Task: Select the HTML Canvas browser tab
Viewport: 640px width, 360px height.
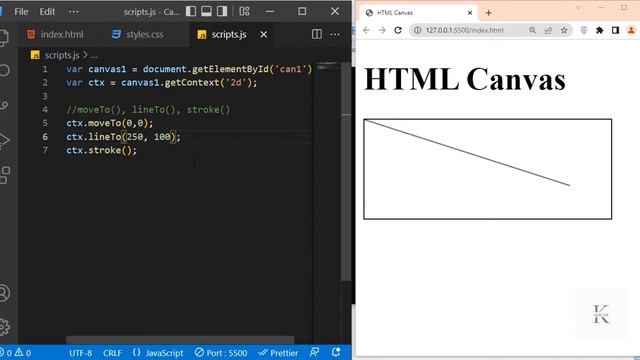Action: [417, 13]
